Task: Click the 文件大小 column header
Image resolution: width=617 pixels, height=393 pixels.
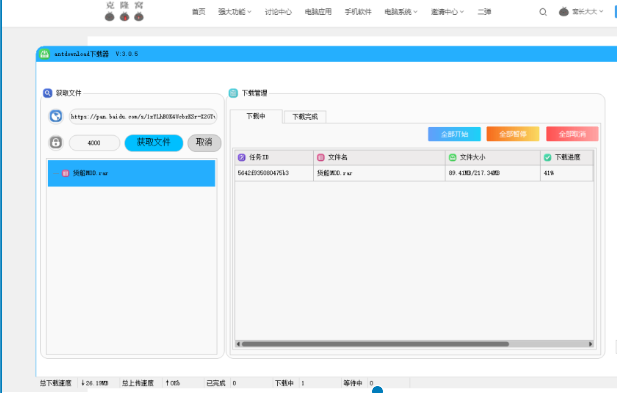Action: coord(493,157)
